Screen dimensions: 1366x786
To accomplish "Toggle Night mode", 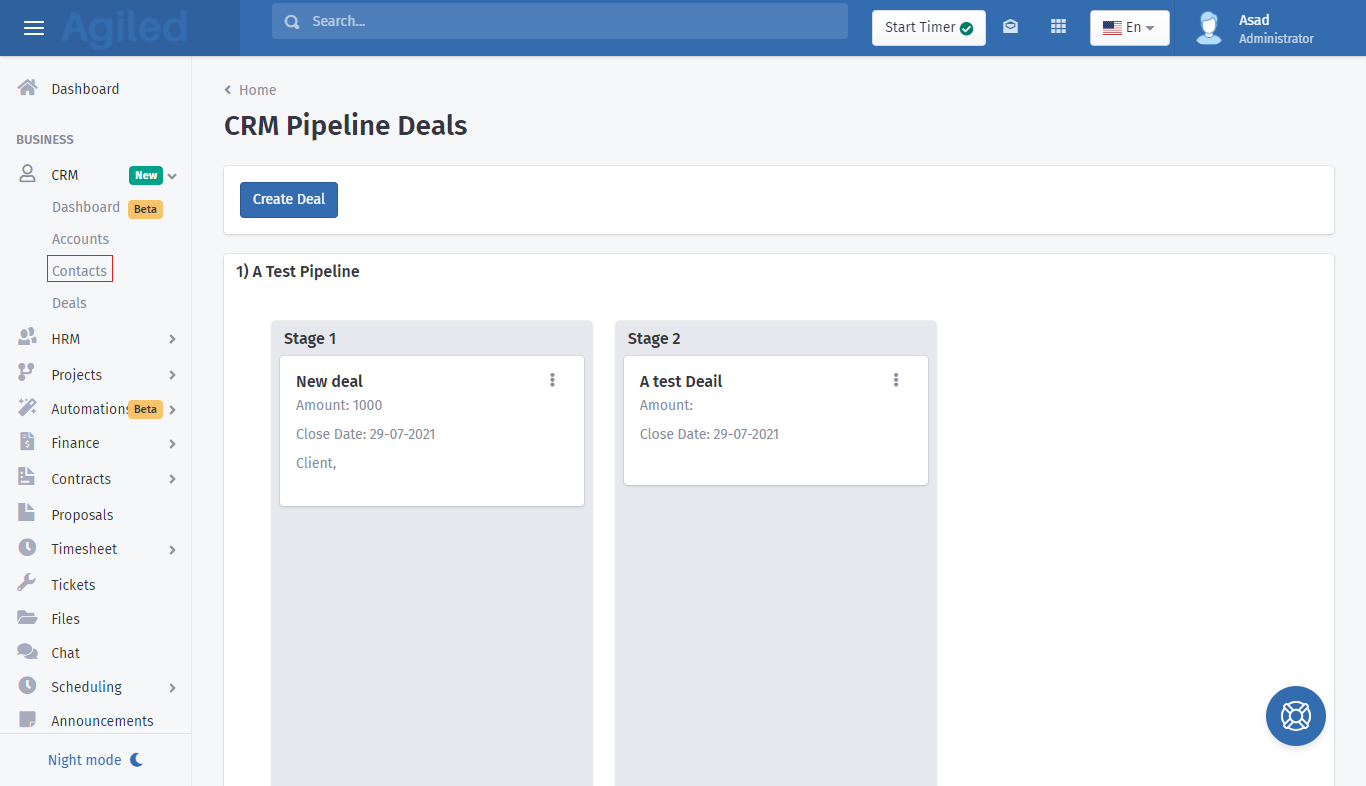I will pos(95,760).
